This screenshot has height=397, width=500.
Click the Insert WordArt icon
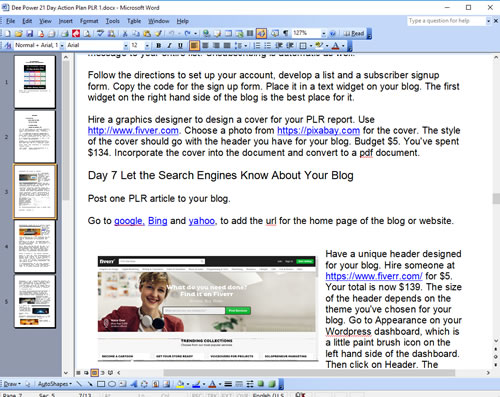tap(134, 384)
